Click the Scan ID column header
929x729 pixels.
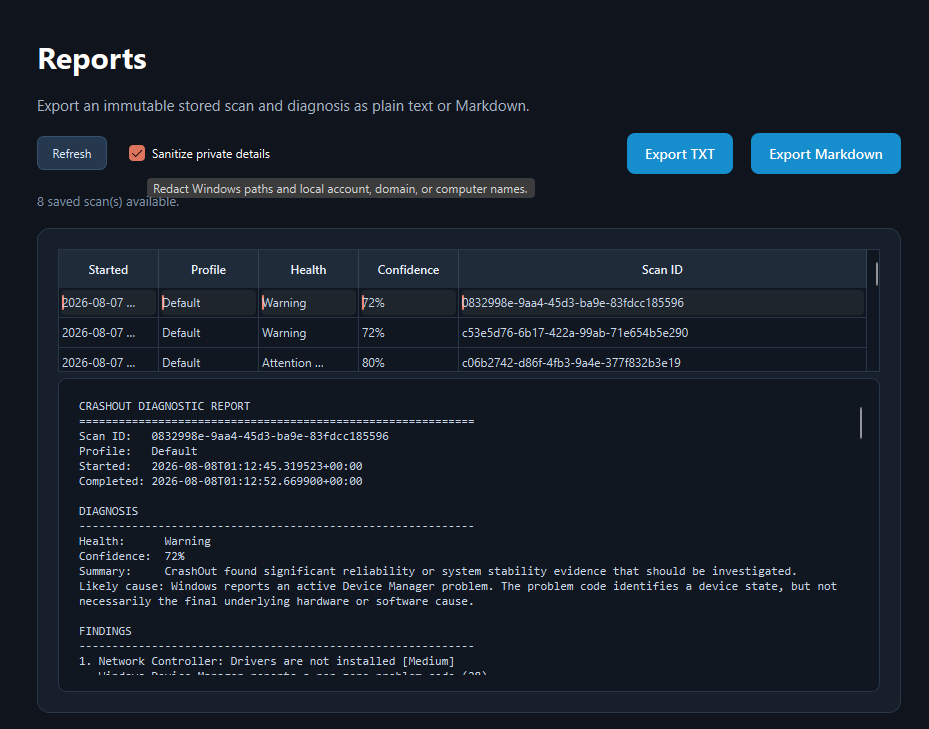coord(662,270)
